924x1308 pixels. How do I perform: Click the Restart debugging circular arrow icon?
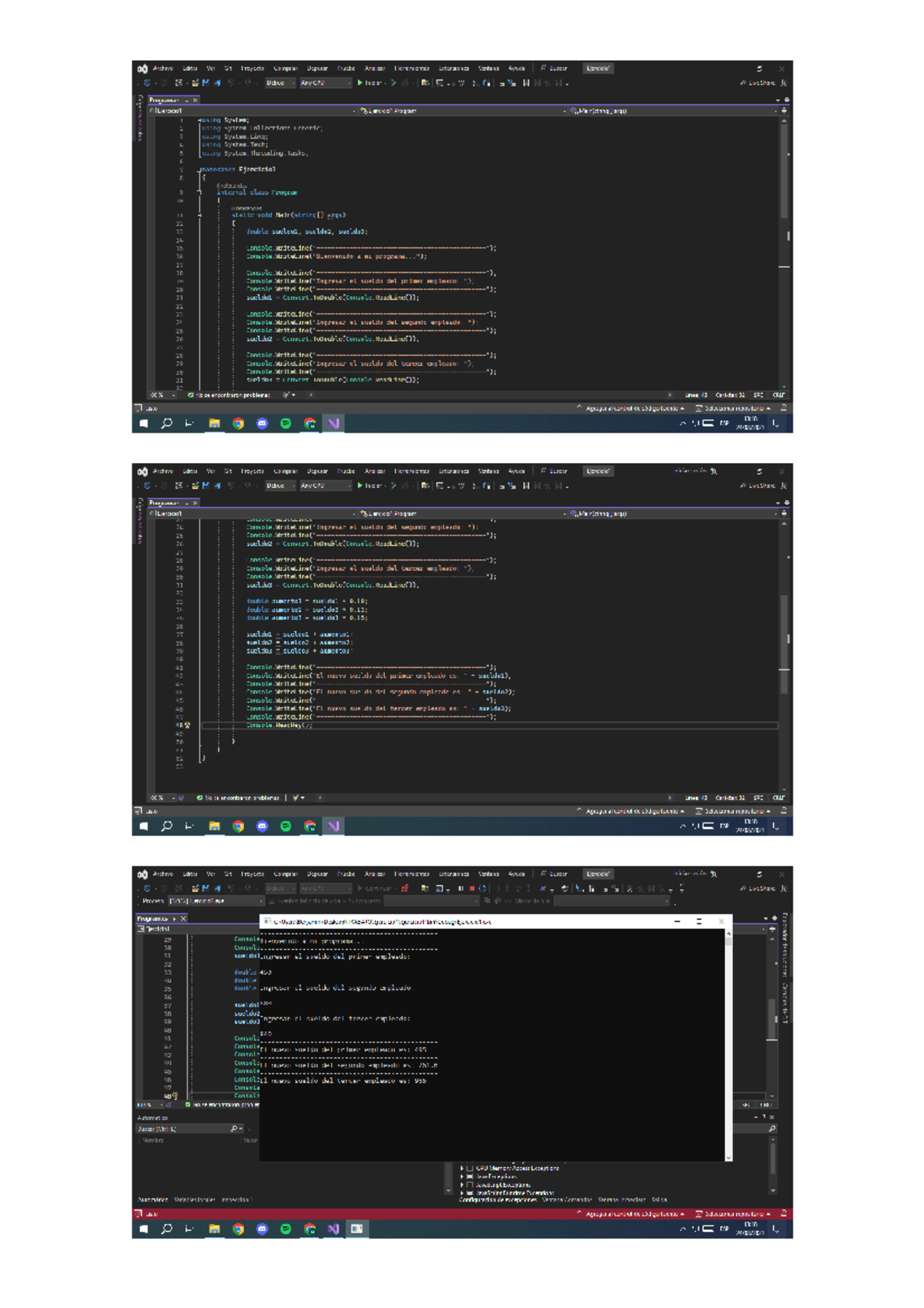click(x=482, y=888)
